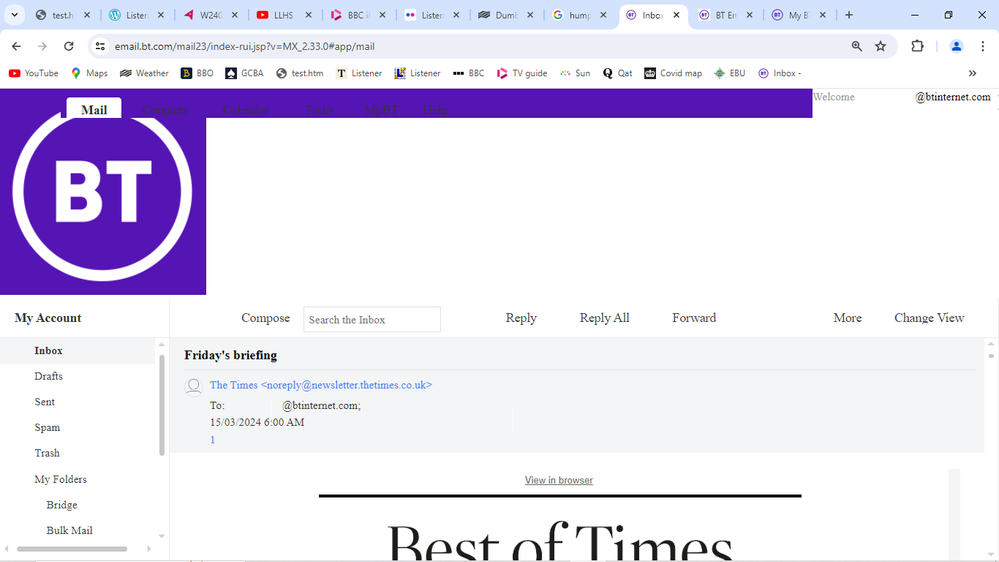Click the sender avatar next to The Times
Screen dimensions: 999x562
pos(194,386)
